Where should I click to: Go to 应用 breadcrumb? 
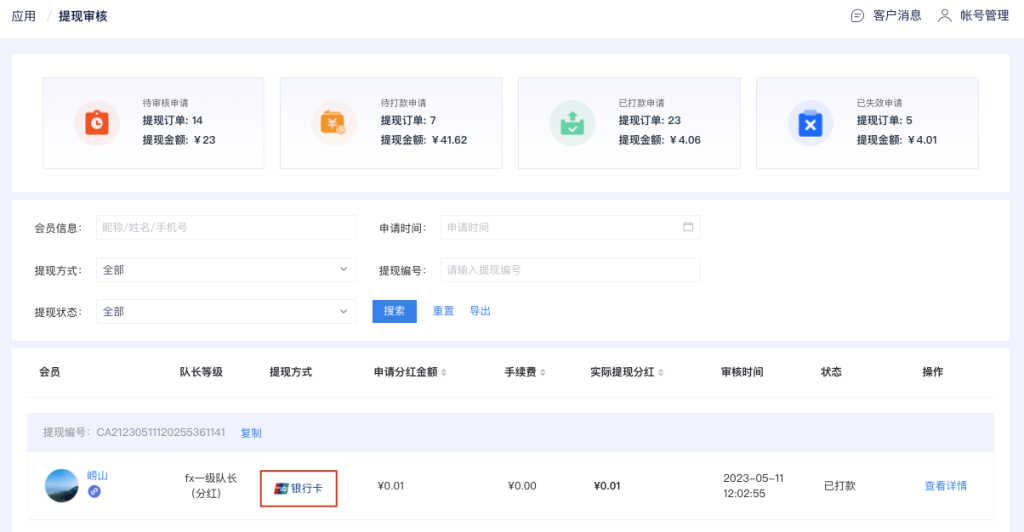24,16
